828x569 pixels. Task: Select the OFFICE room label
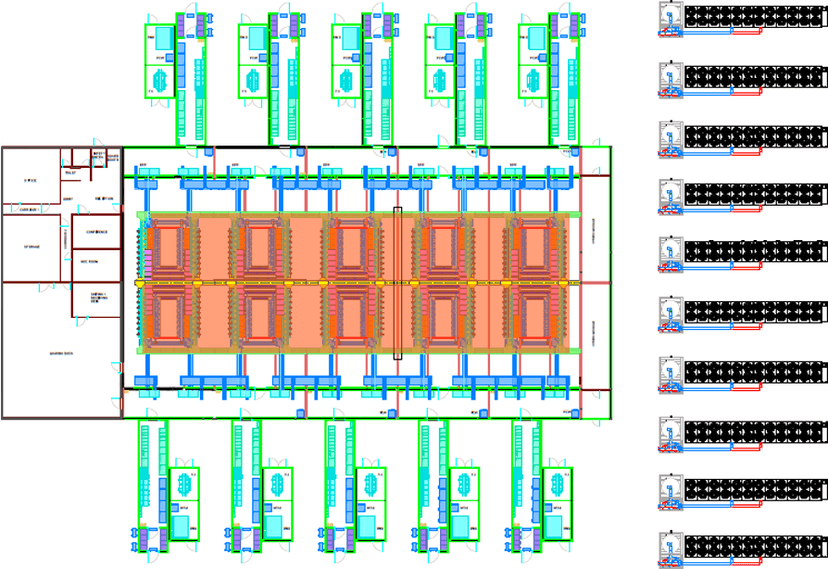pos(30,181)
